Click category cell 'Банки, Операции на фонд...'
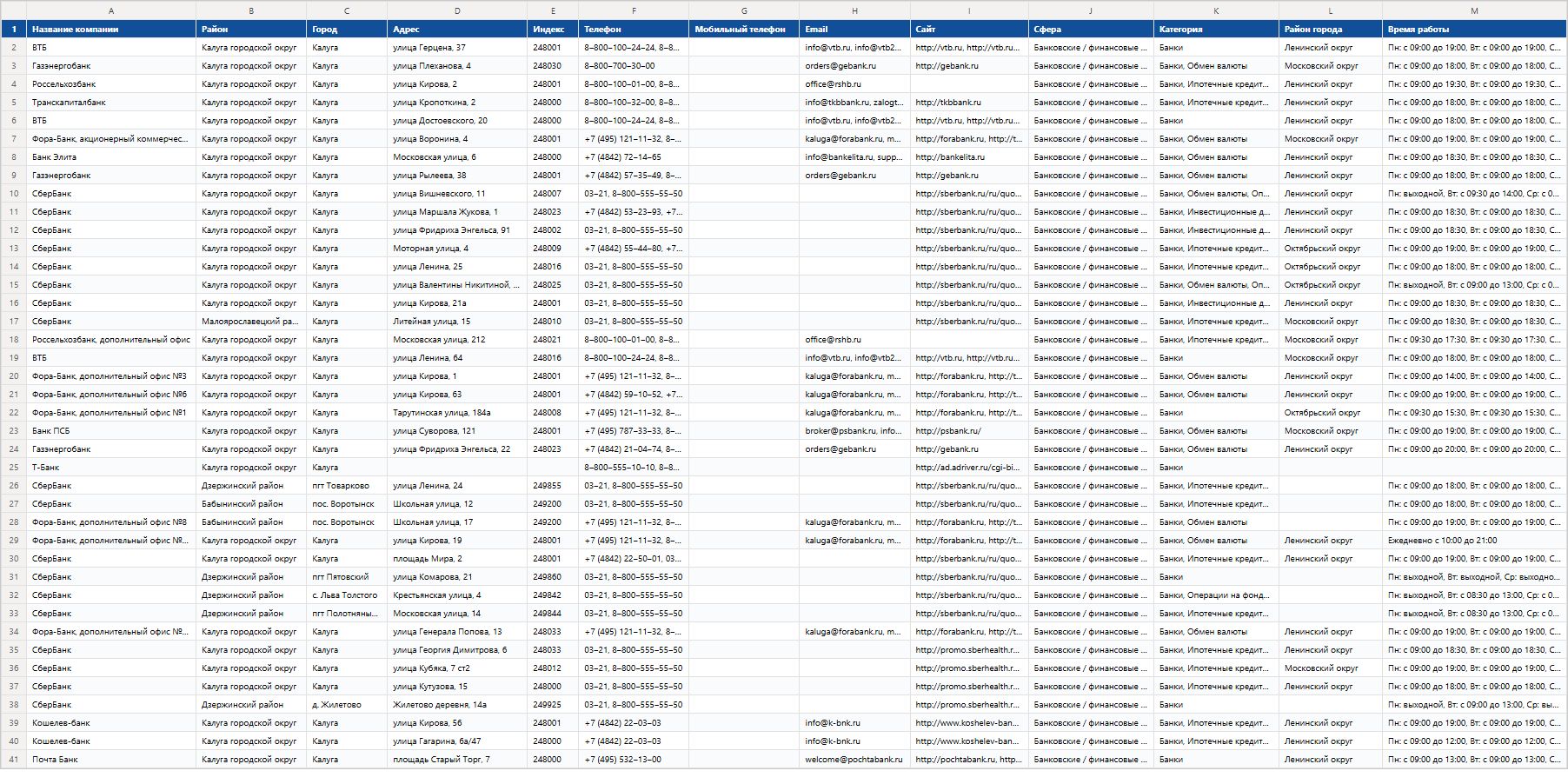Screen dimensions: 1568x784 [1216, 595]
